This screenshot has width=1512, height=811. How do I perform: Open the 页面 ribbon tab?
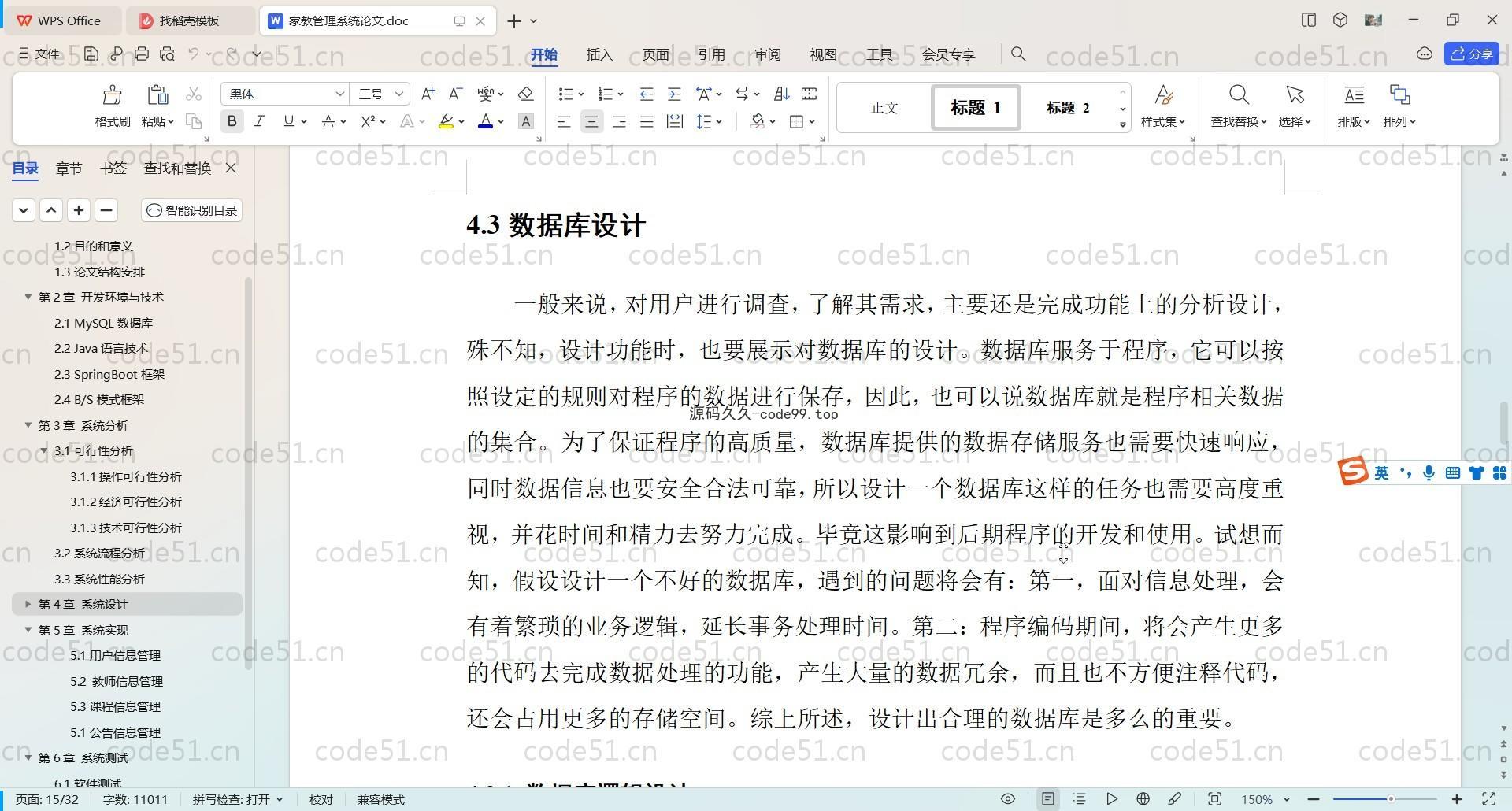coord(655,54)
